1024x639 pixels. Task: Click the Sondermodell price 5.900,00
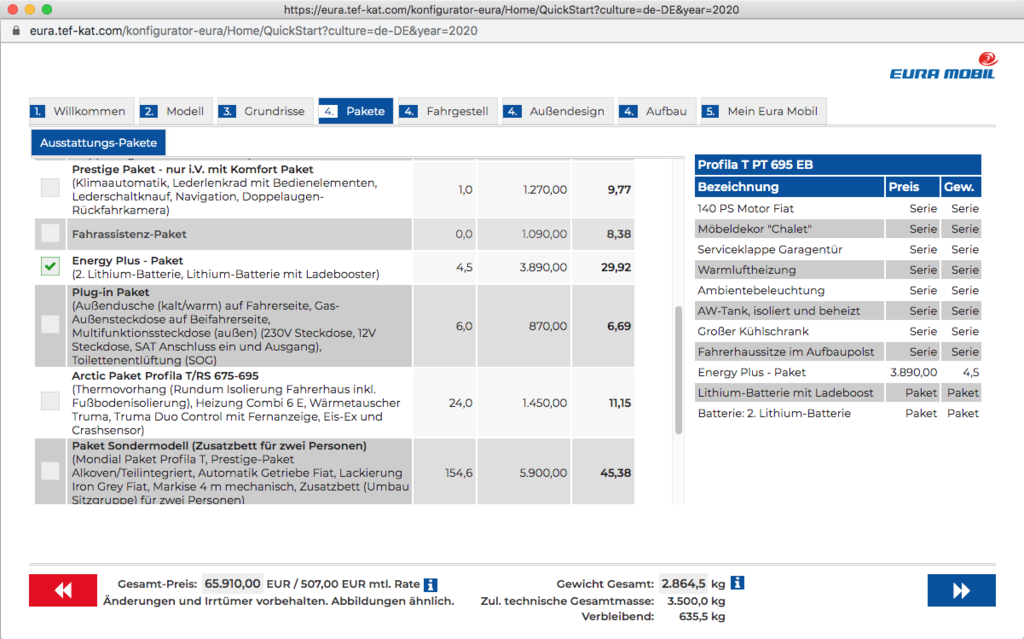(543, 472)
